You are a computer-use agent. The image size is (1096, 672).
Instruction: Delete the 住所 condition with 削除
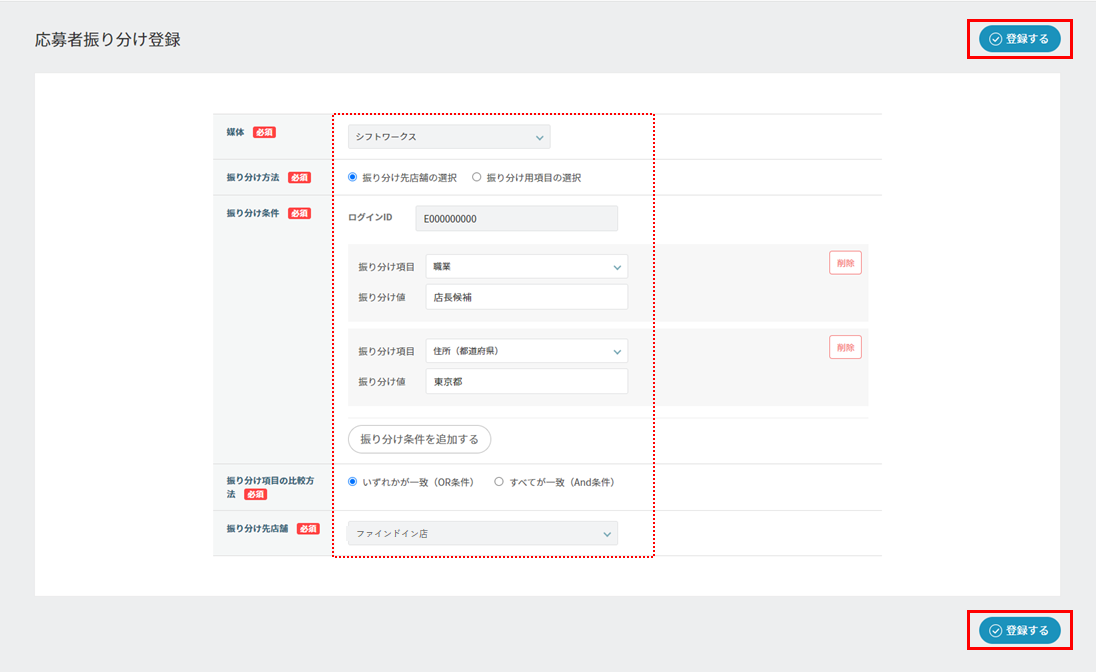click(x=845, y=347)
